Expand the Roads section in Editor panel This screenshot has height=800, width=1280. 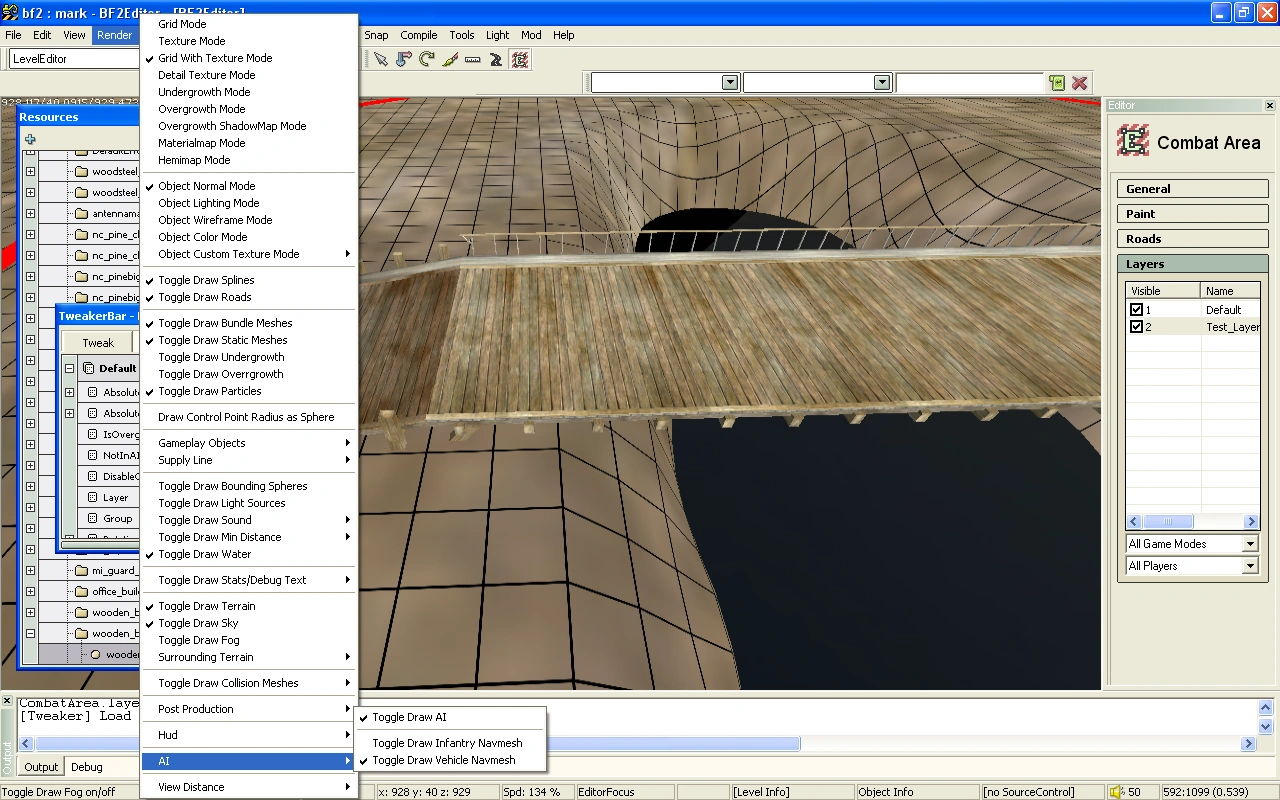[1192, 239]
